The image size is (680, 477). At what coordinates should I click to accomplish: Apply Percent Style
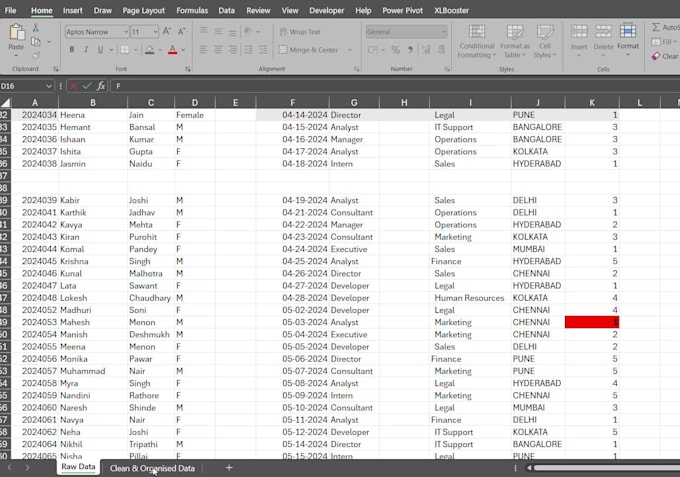(396, 50)
